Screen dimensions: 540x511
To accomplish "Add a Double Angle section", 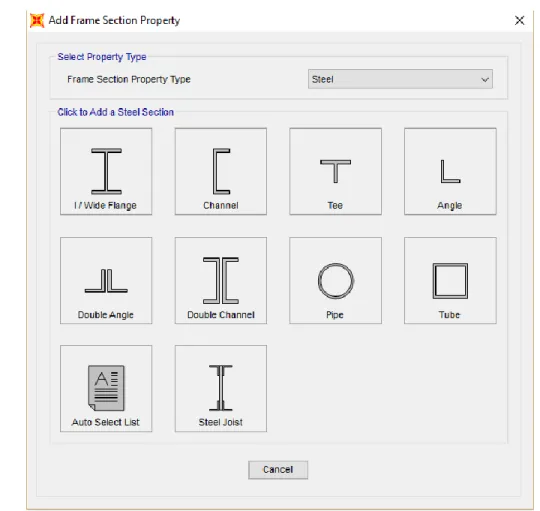I will point(106,280).
